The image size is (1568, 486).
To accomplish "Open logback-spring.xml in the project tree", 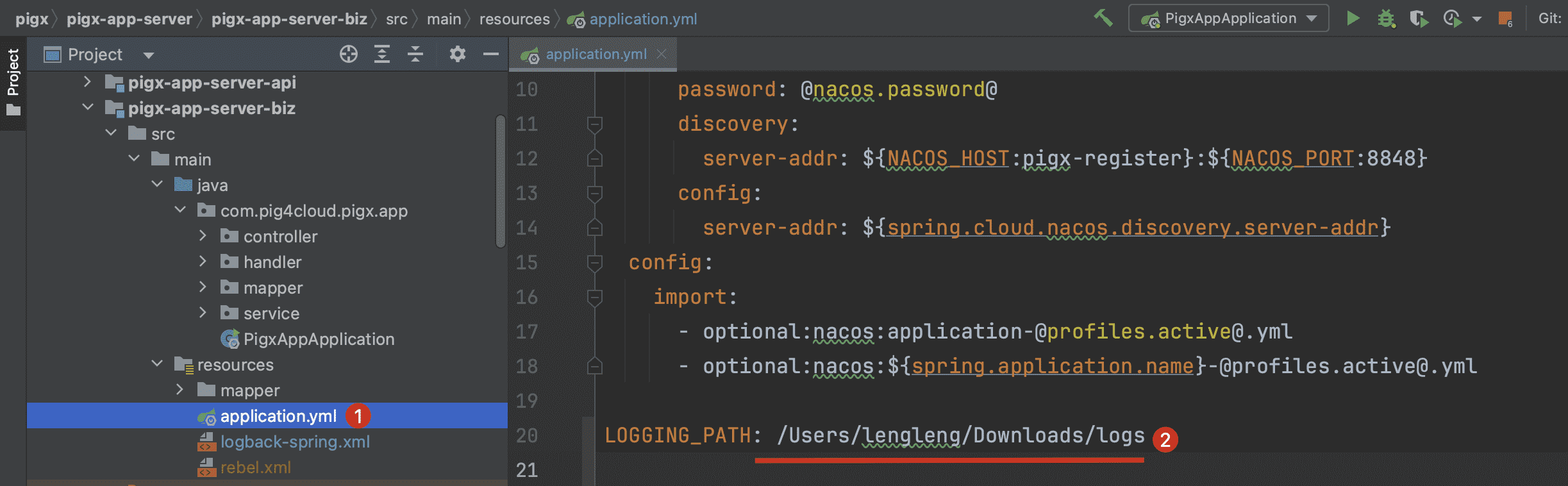I will 295,442.
